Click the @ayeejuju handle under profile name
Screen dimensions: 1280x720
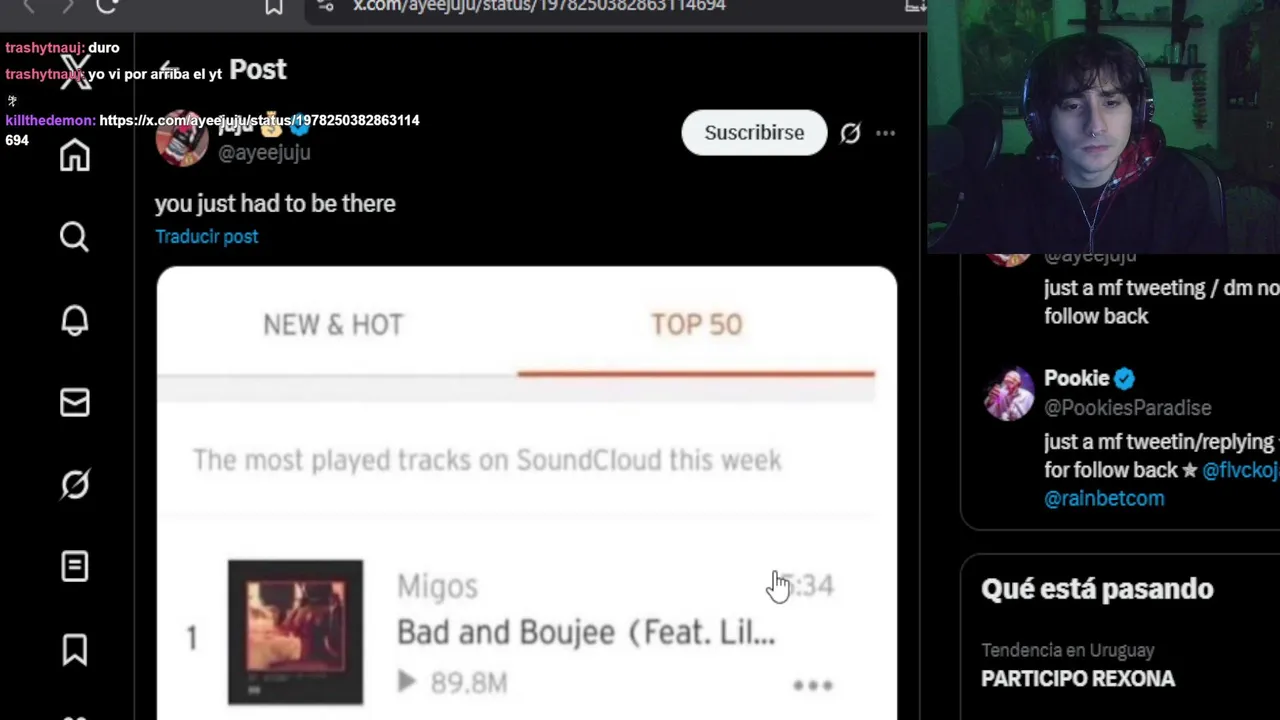coord(264,153)
